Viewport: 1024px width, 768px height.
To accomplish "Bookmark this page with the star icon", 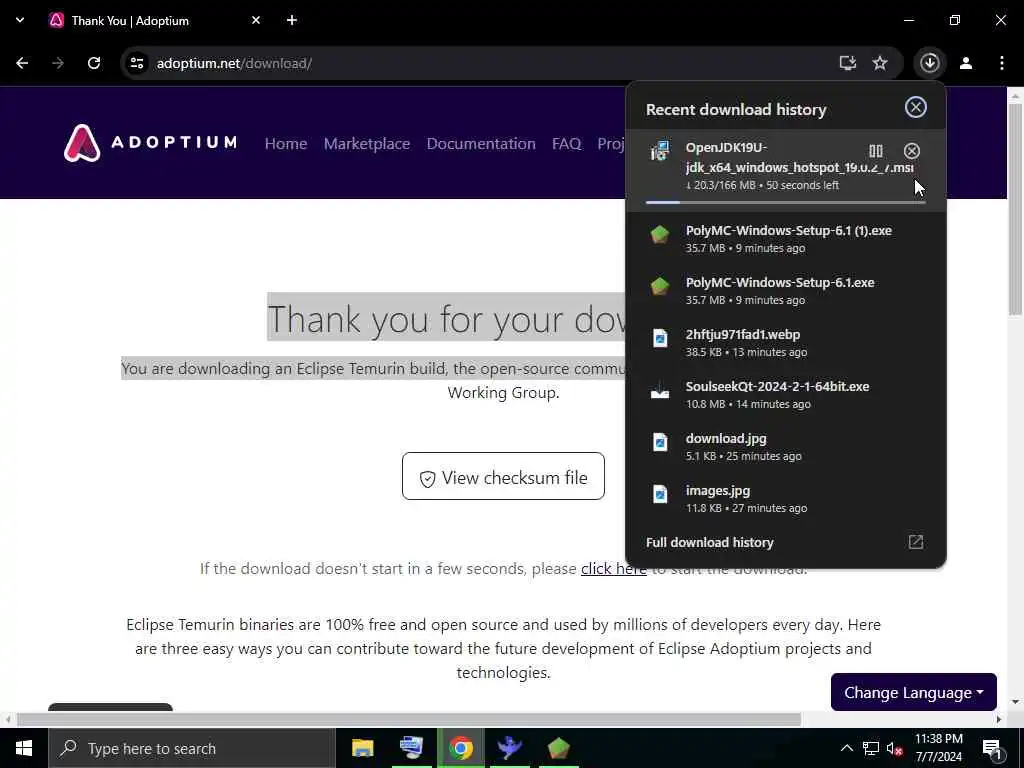I will (880, 63).
